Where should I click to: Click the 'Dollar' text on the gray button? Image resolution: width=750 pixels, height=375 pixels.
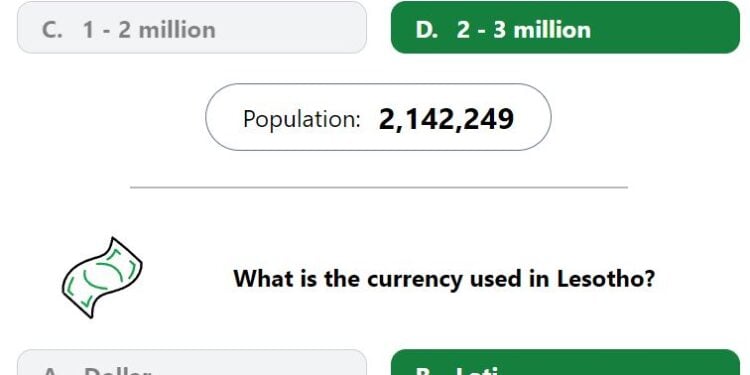coord(116,371)
